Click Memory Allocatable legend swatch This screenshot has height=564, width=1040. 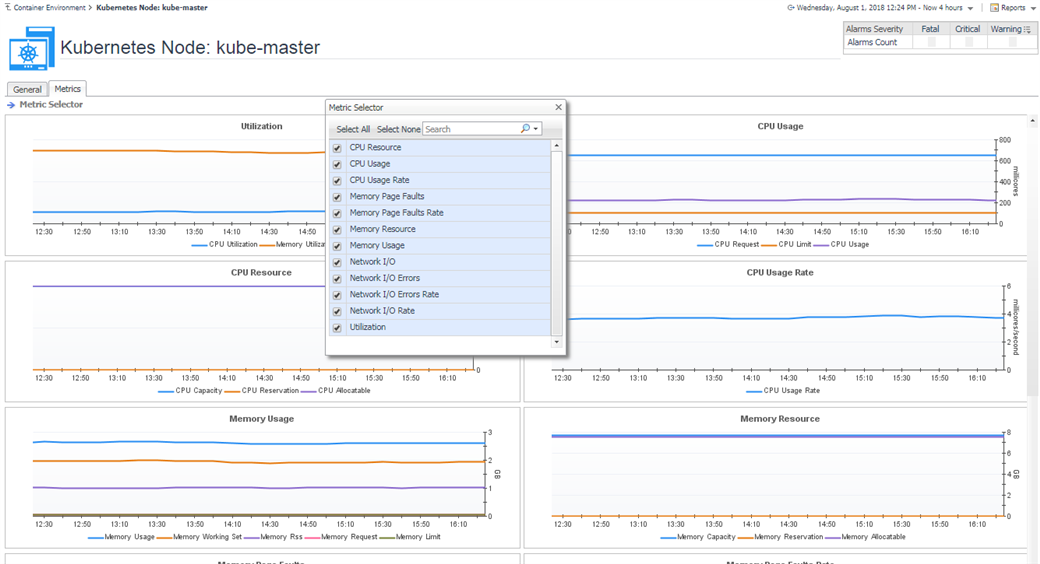click(832, 537)
